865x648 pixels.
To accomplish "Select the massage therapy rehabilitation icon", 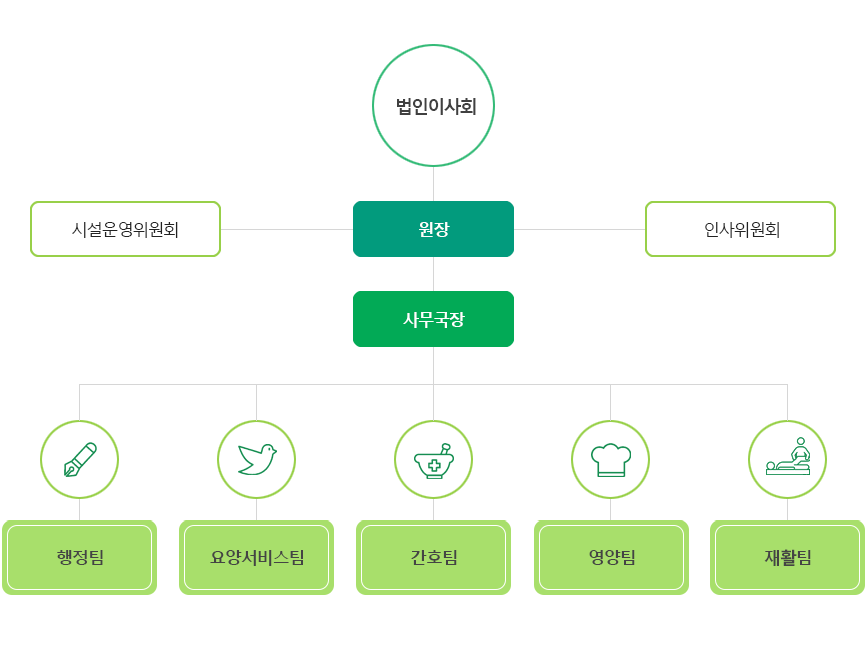I will [788, 459].
